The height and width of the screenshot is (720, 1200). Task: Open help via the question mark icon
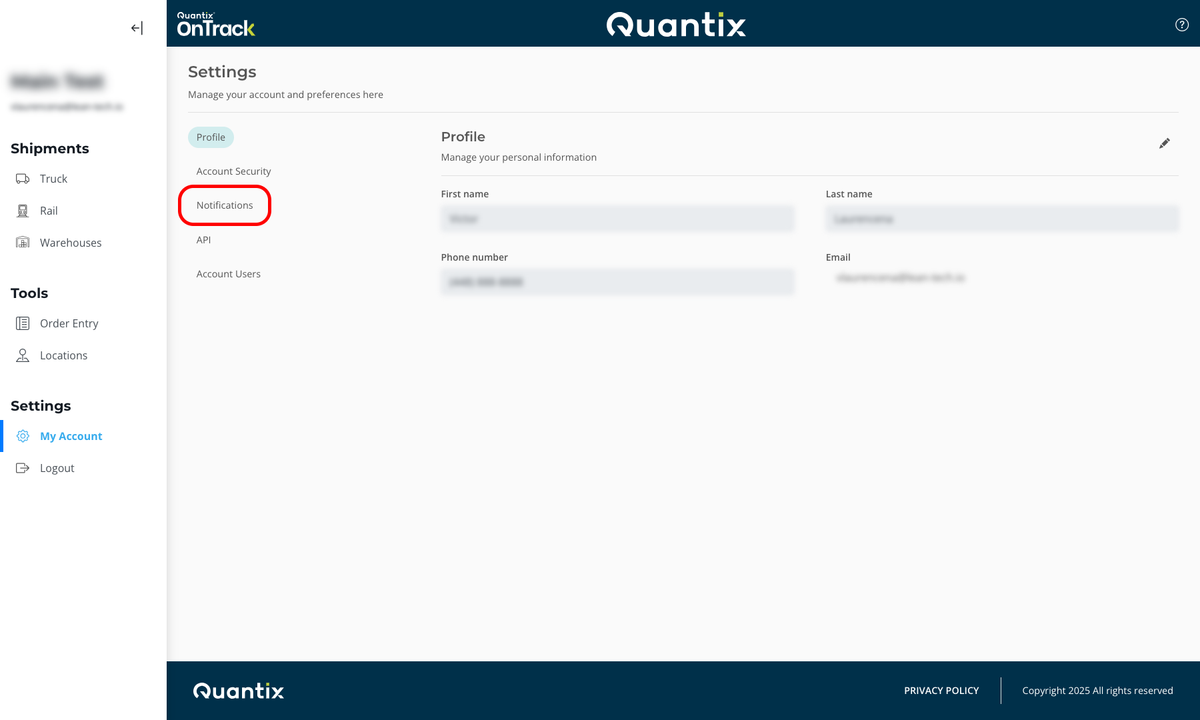pos(1181,24)
